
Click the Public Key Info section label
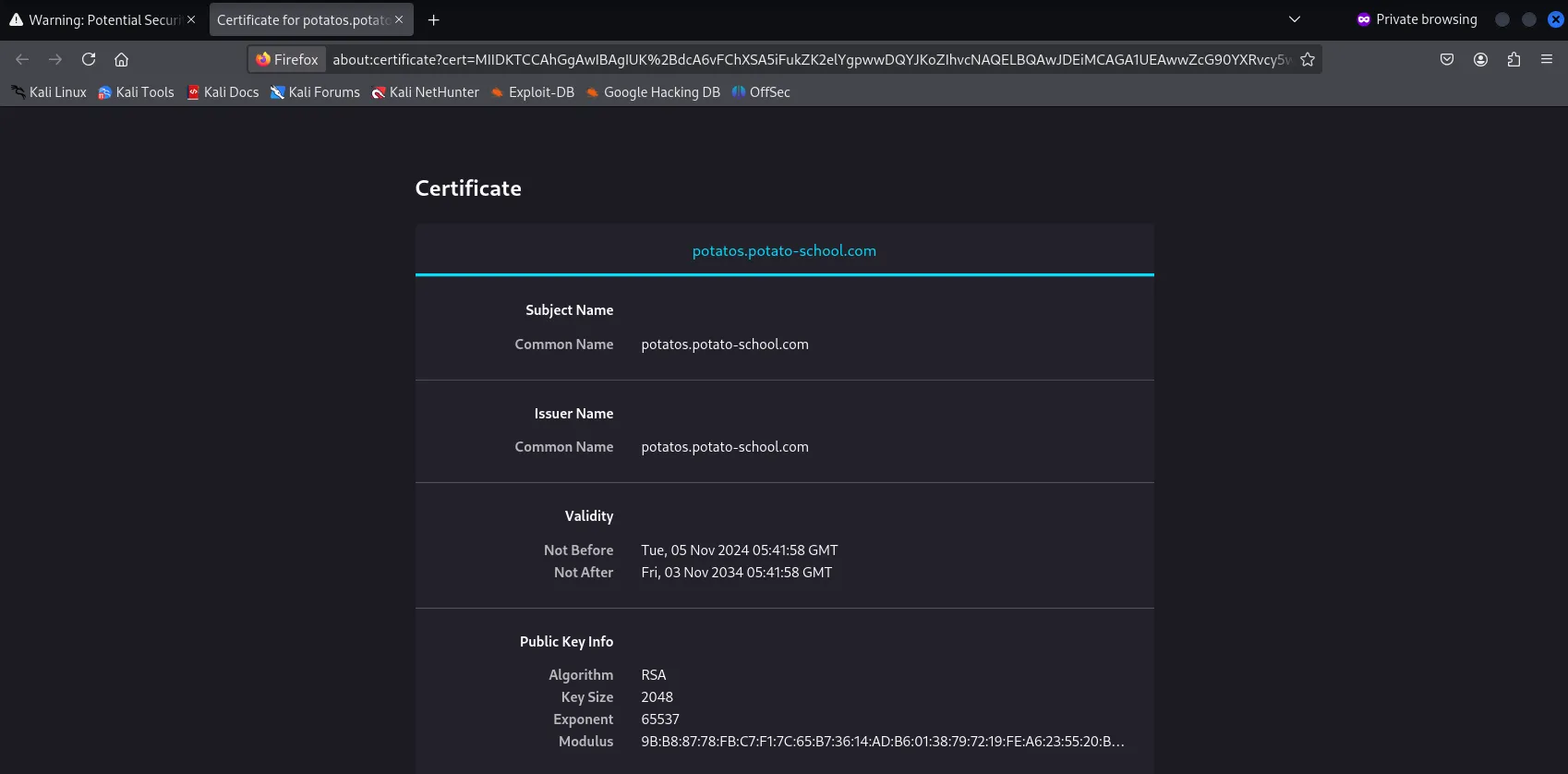[566, 642]
